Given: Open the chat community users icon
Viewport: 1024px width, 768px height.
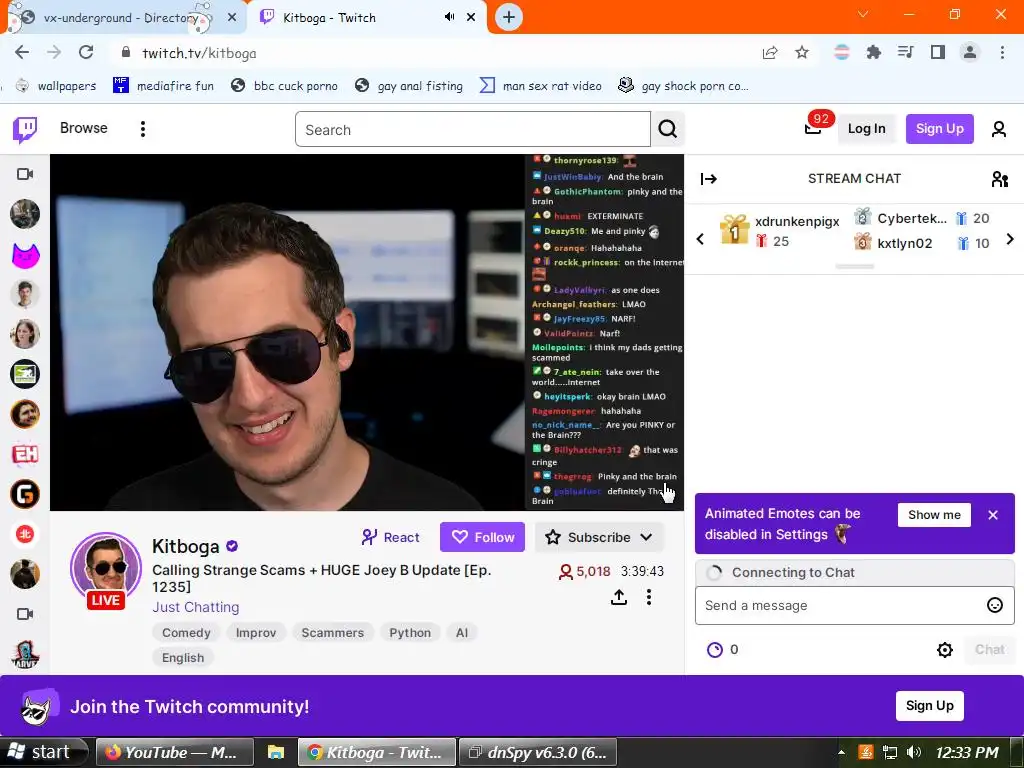Looking at the screenshot, I should pos(999,179).
